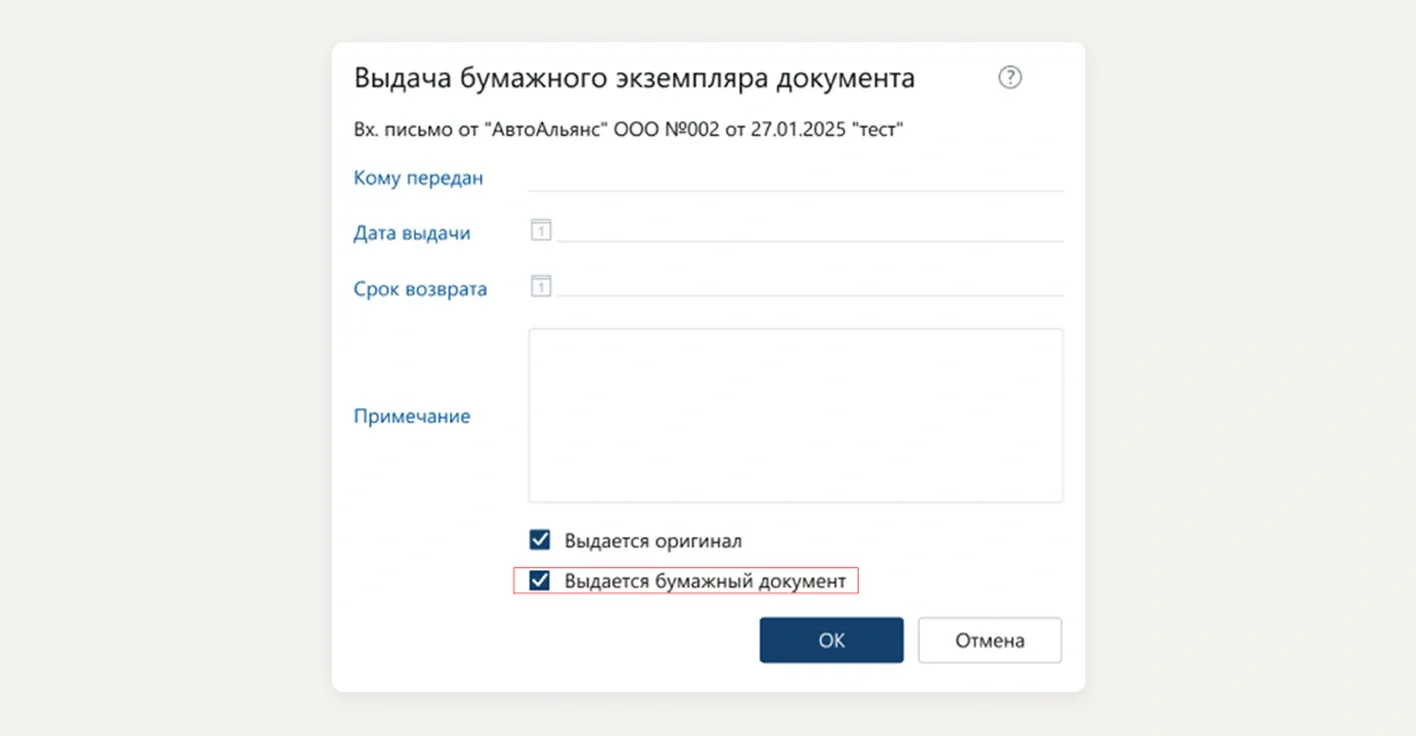Select the Срок возврата label

[420, 289]
